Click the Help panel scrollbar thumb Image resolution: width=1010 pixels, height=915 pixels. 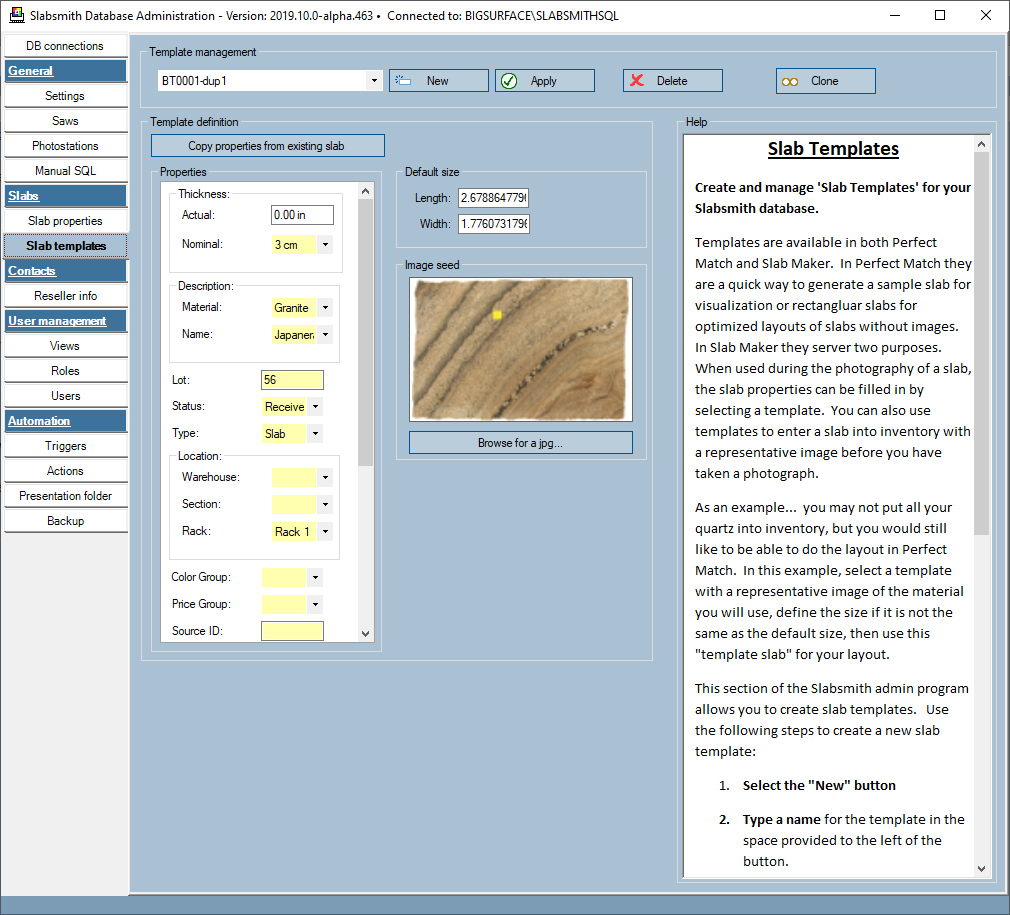pos(981,344)
